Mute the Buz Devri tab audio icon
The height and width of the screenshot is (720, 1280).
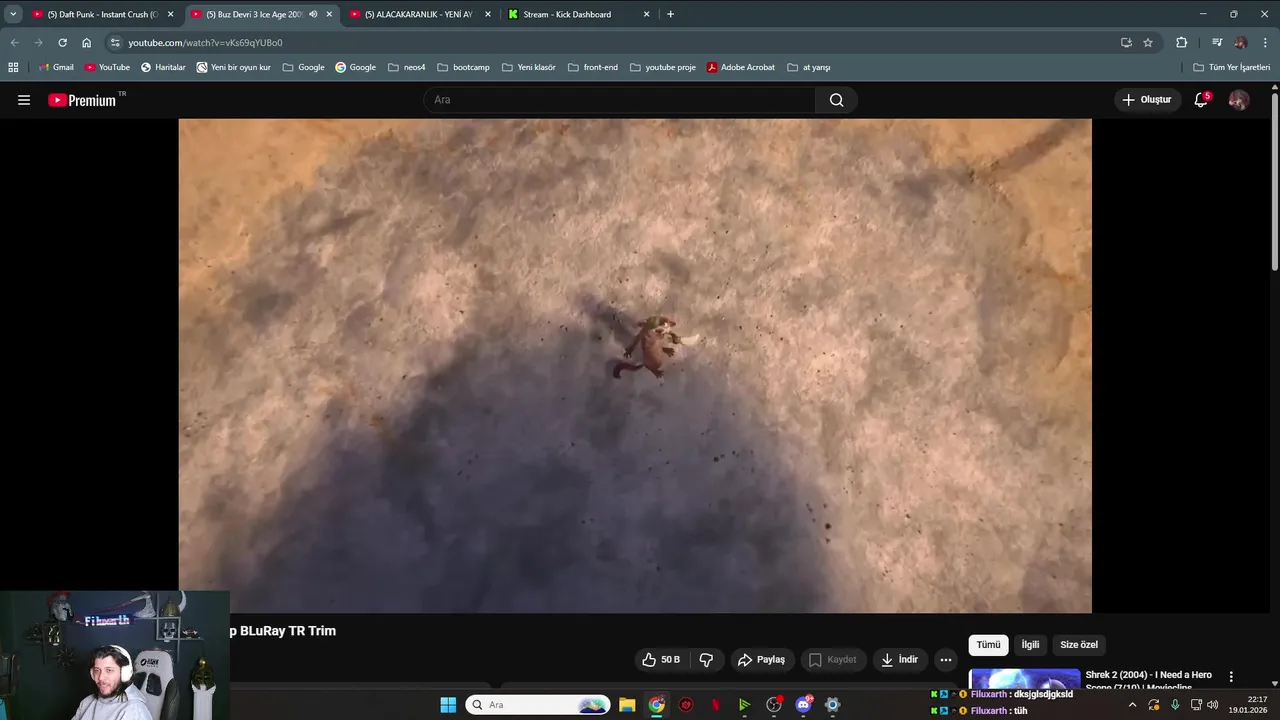click(x=313, y=14)
